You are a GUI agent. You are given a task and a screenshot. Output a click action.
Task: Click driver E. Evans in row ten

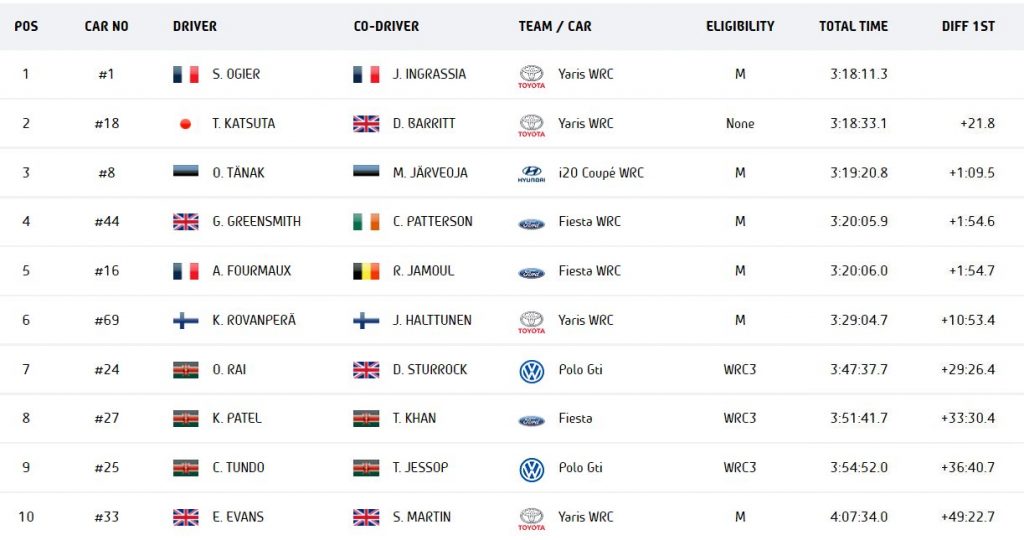tap(238, 516)
